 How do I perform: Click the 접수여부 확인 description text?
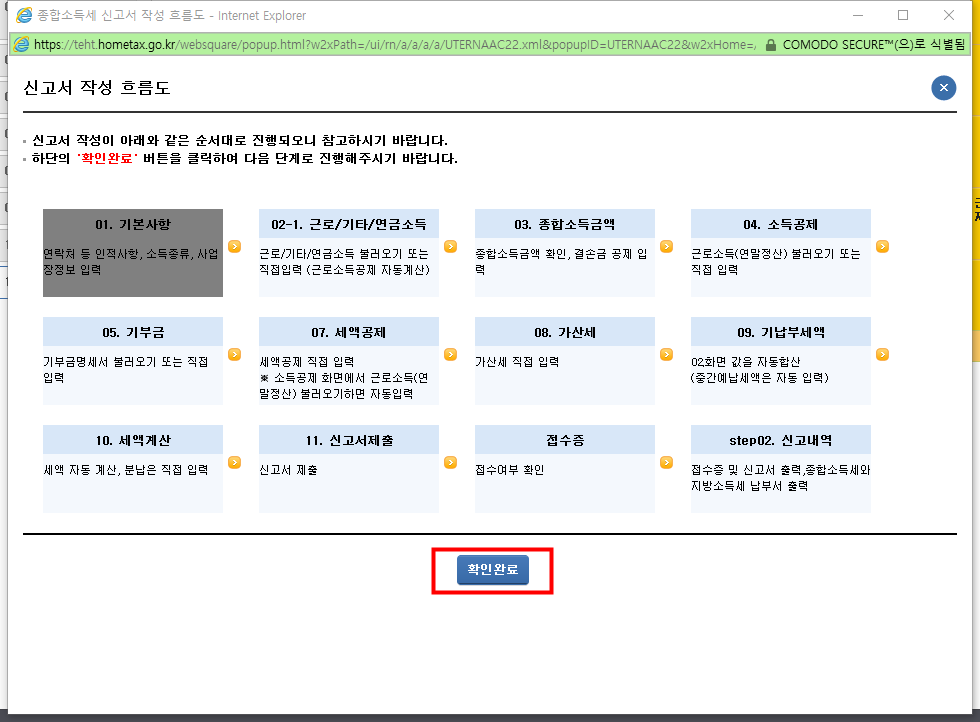tap(509, 470)
